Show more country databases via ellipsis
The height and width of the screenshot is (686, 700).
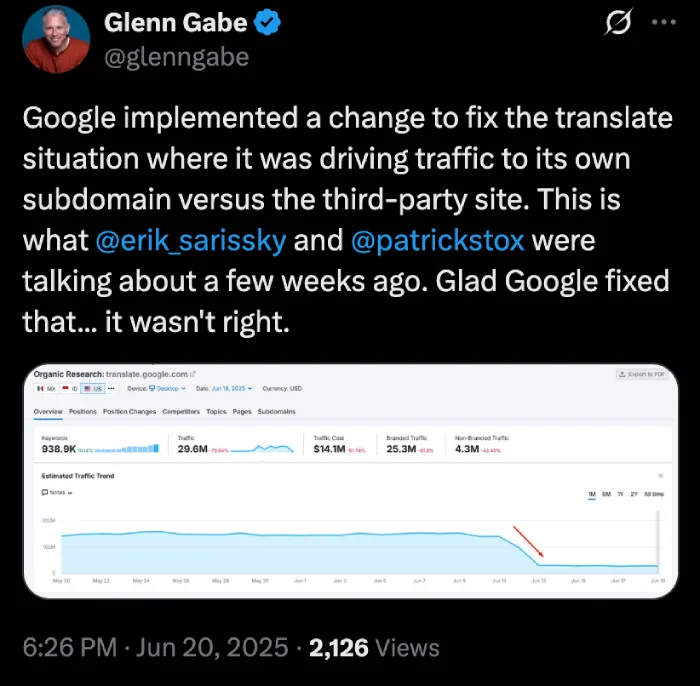111,389
